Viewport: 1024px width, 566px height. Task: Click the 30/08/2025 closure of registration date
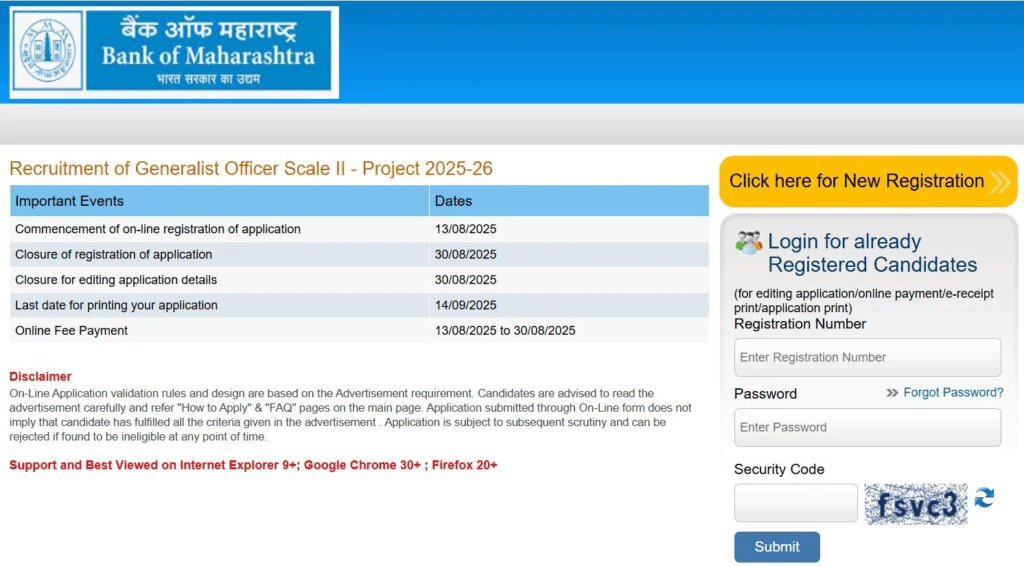pos(466,255)
